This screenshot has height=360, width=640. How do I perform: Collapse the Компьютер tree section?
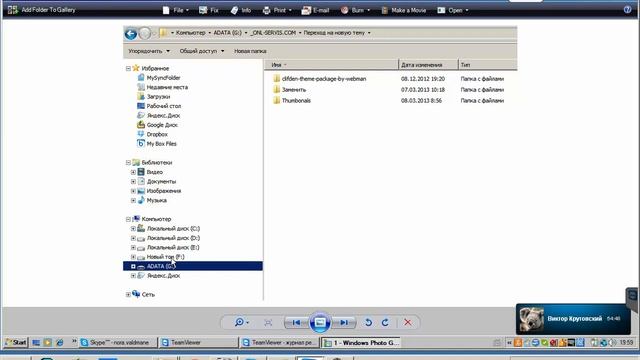pyautogui.click(x=128, y=219)
